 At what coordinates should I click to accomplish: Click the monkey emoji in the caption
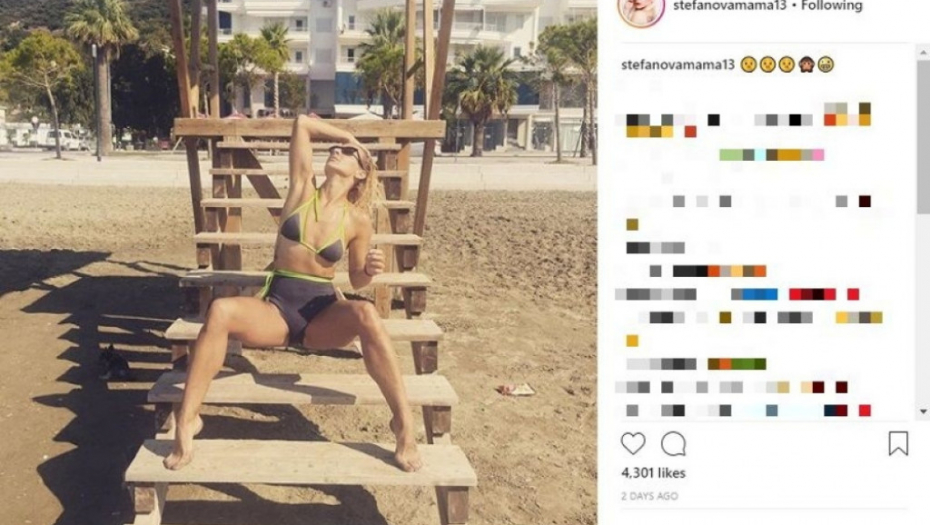click(x=806, y=65)
